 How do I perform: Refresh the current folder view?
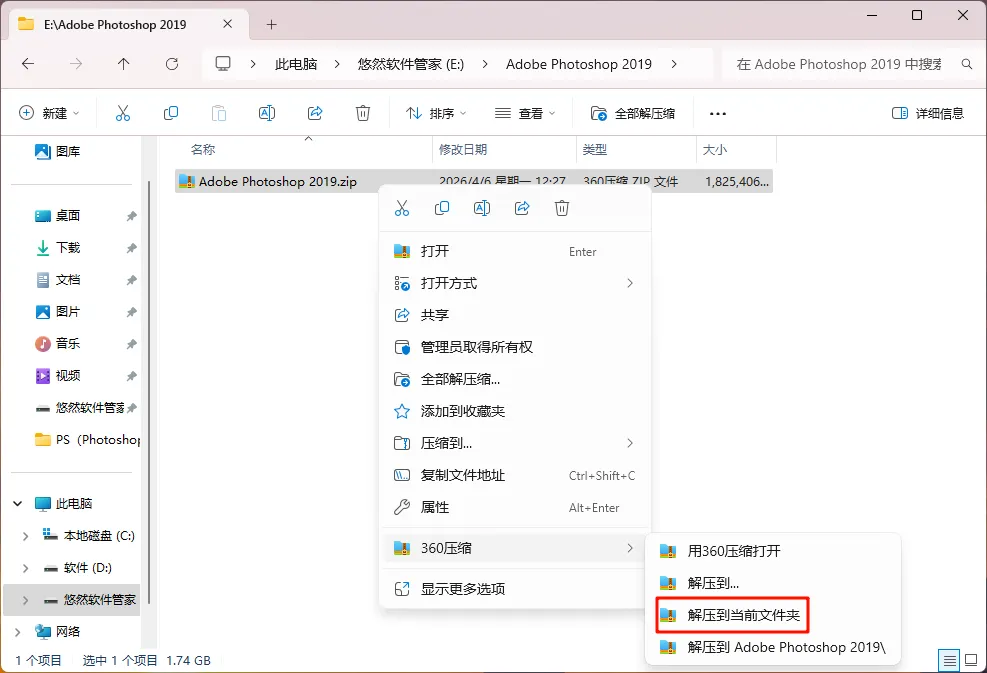point(171,64)
